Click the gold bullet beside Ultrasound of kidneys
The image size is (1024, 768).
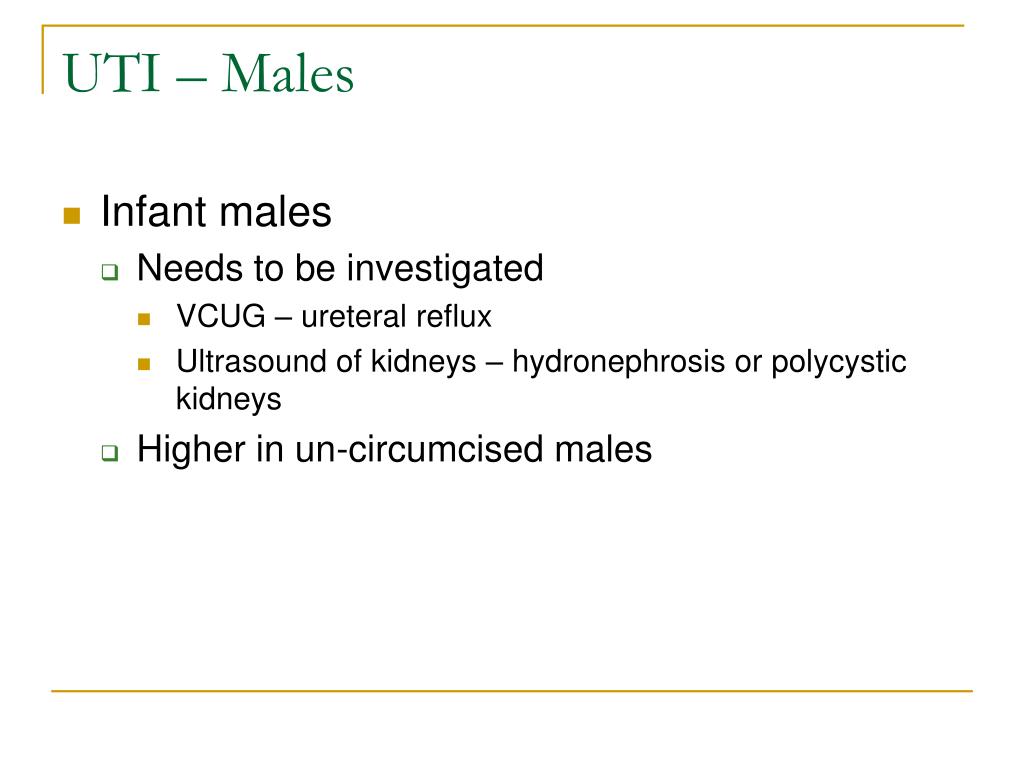144,364
